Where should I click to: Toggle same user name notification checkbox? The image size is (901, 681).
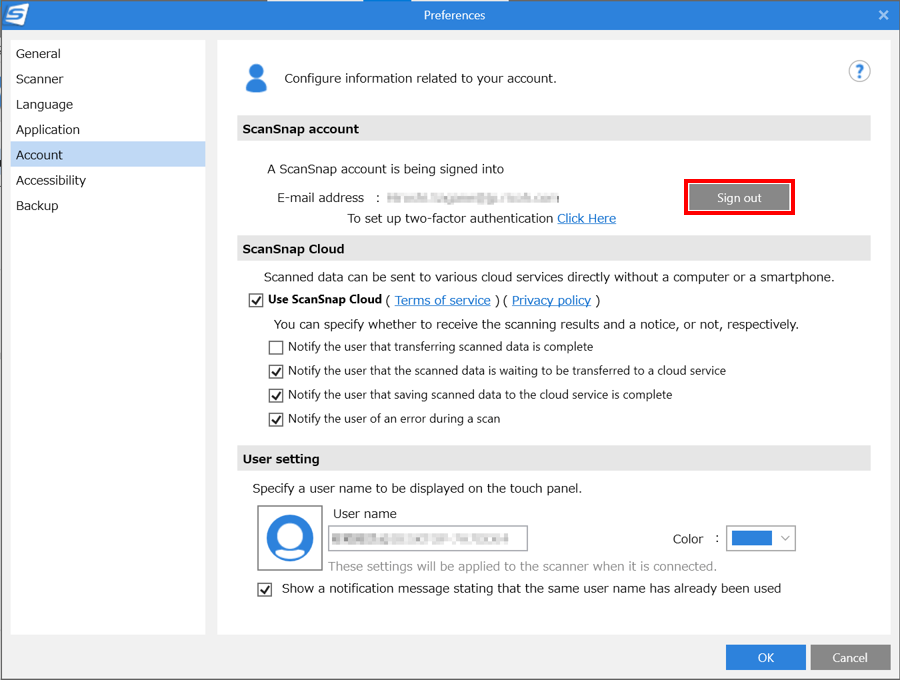(x=264, y=590)
